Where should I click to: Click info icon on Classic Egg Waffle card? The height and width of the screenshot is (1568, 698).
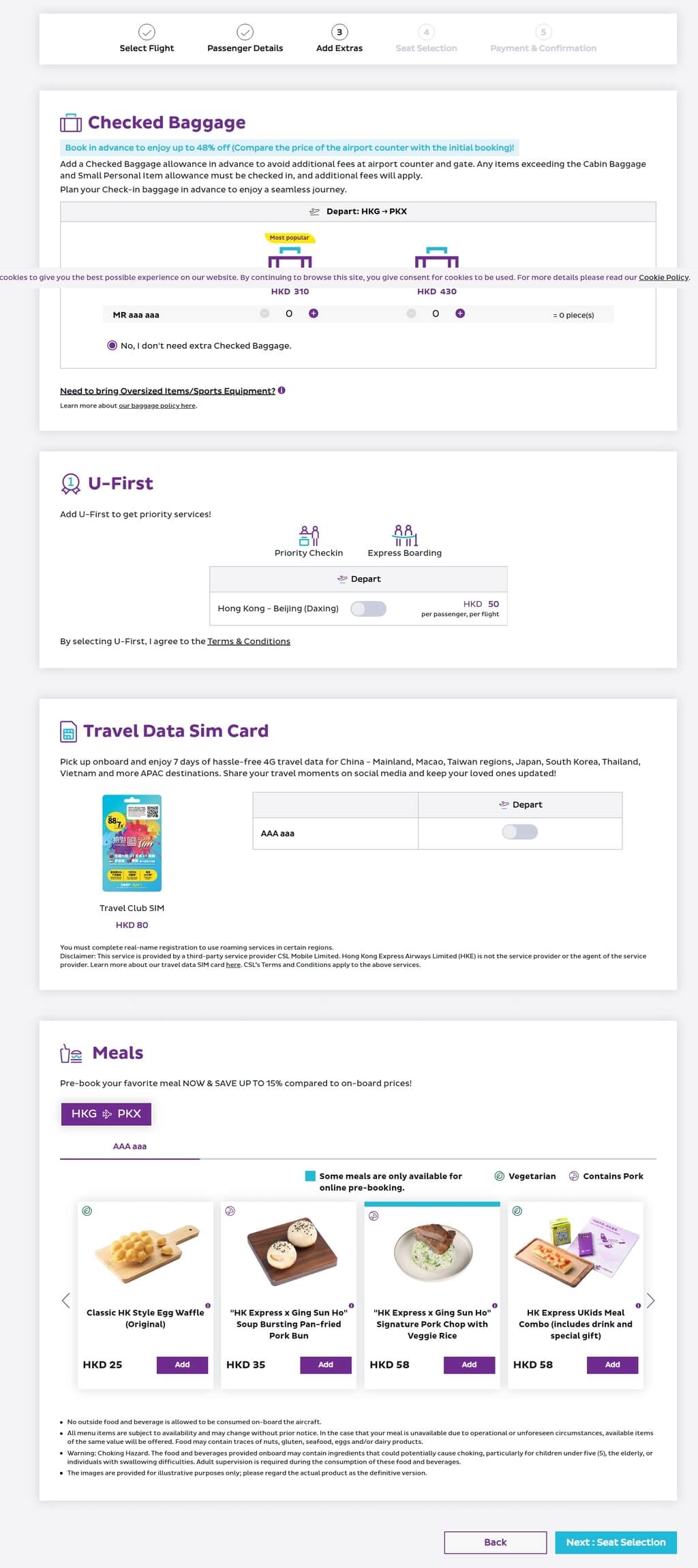(208, 1306)
